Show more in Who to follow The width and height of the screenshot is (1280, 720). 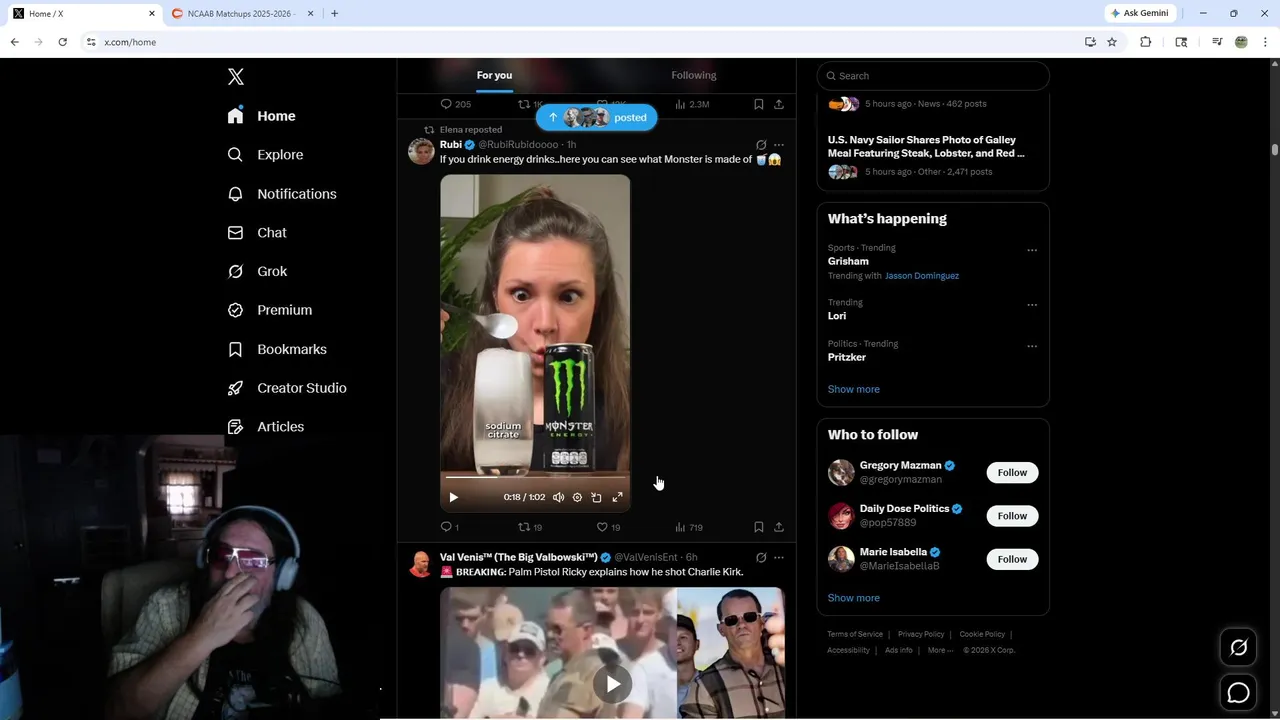(854, 598)
